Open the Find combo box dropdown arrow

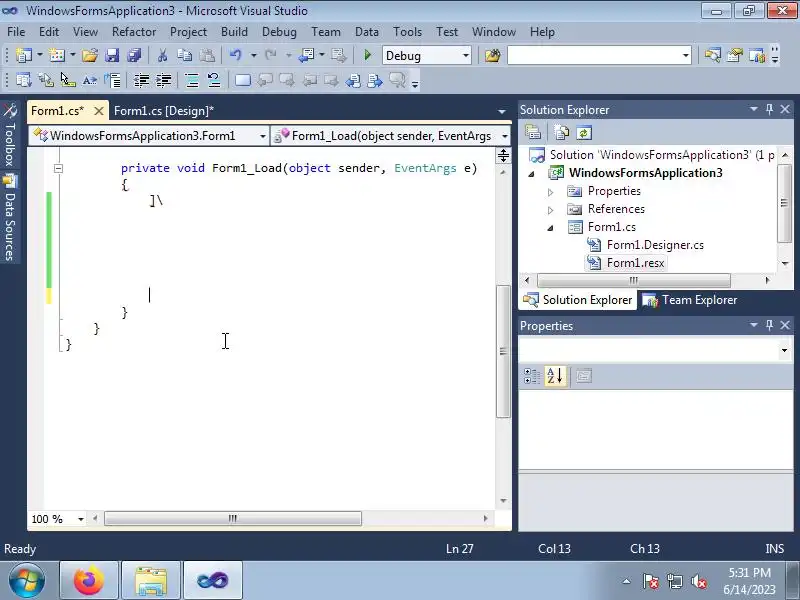point(685,56)
